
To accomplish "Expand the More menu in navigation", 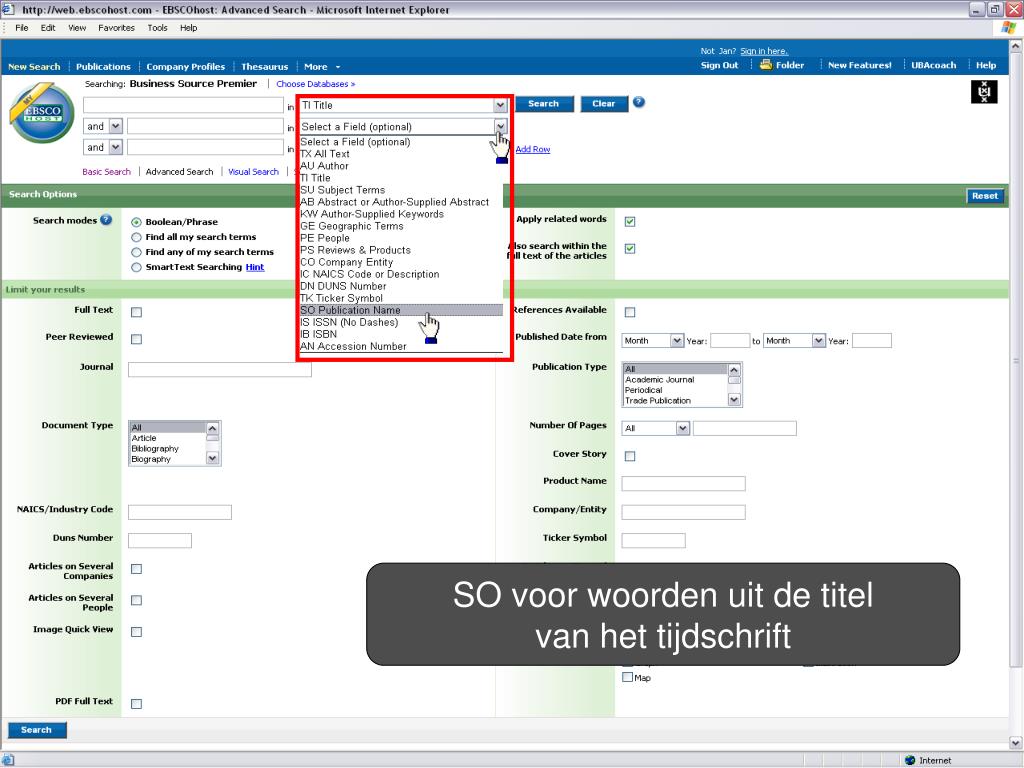I will (x=321, y=67).
